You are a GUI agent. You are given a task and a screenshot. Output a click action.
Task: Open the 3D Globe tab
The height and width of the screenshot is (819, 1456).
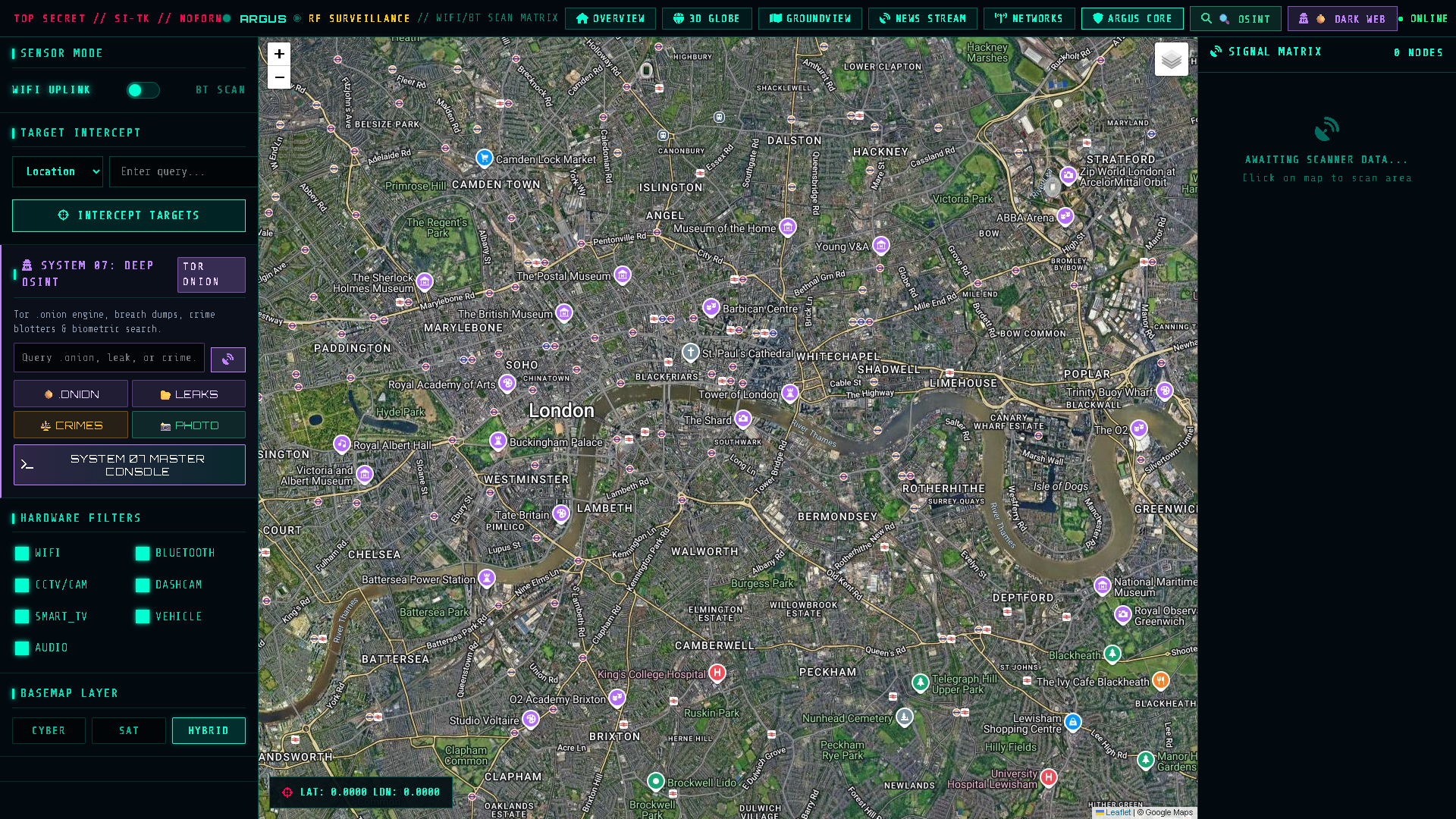pyautogui.click(x=707, y=19)
